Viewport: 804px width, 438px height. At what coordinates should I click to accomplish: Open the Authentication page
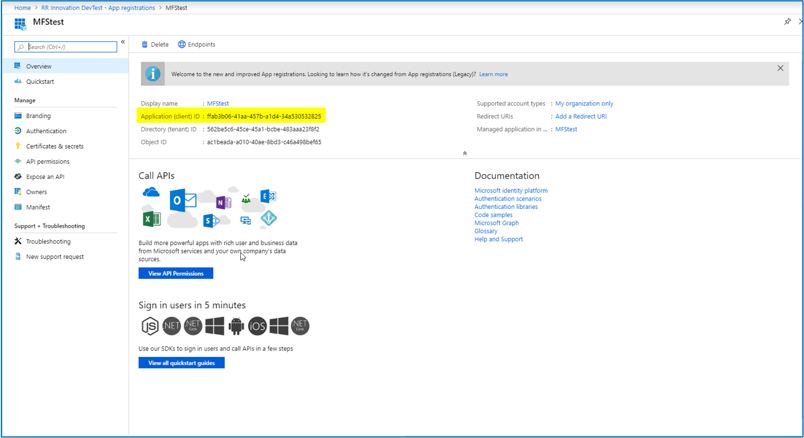tap(46, 131)
